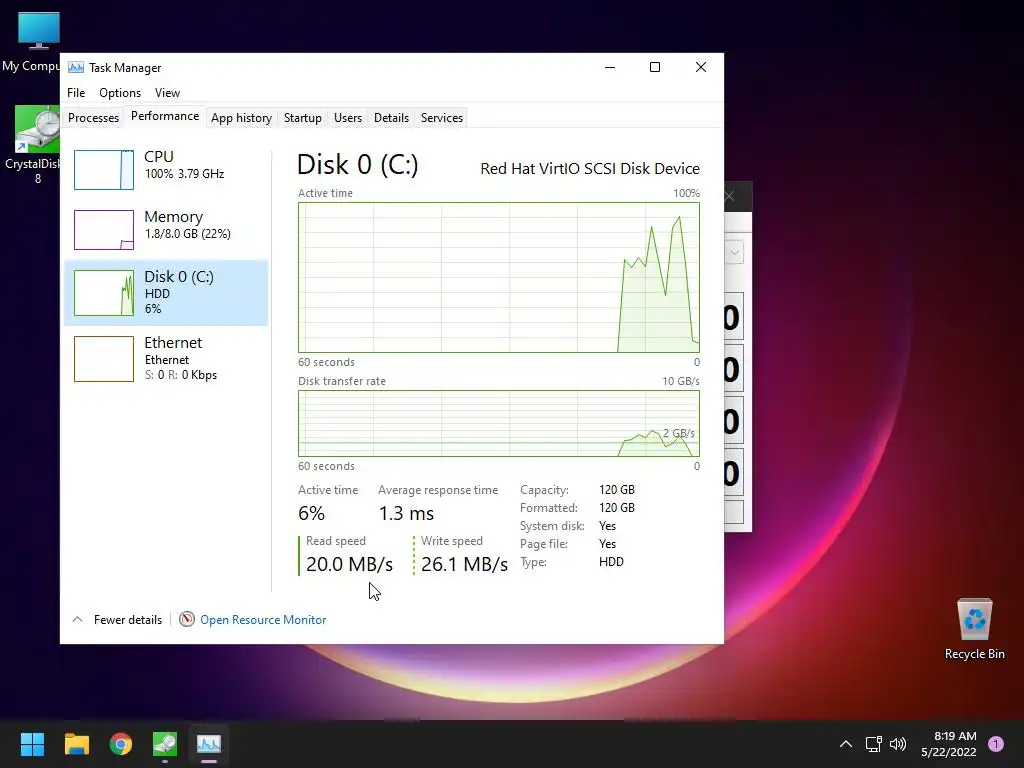The height and width of the screenshot is (768, 1024).
Task: Select the Recycle Bin desktop icon
Action: point(974,629)
